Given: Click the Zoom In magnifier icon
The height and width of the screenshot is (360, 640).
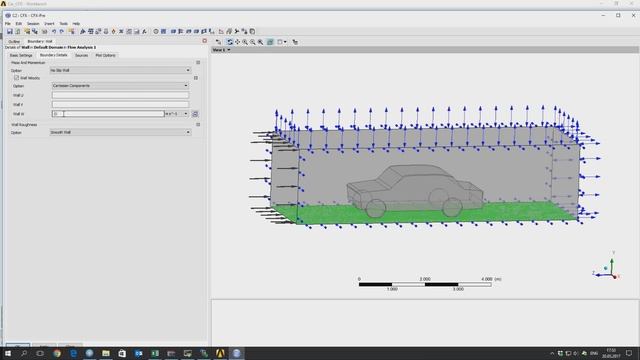Looking at the screenshot, I should pos(245,42).
